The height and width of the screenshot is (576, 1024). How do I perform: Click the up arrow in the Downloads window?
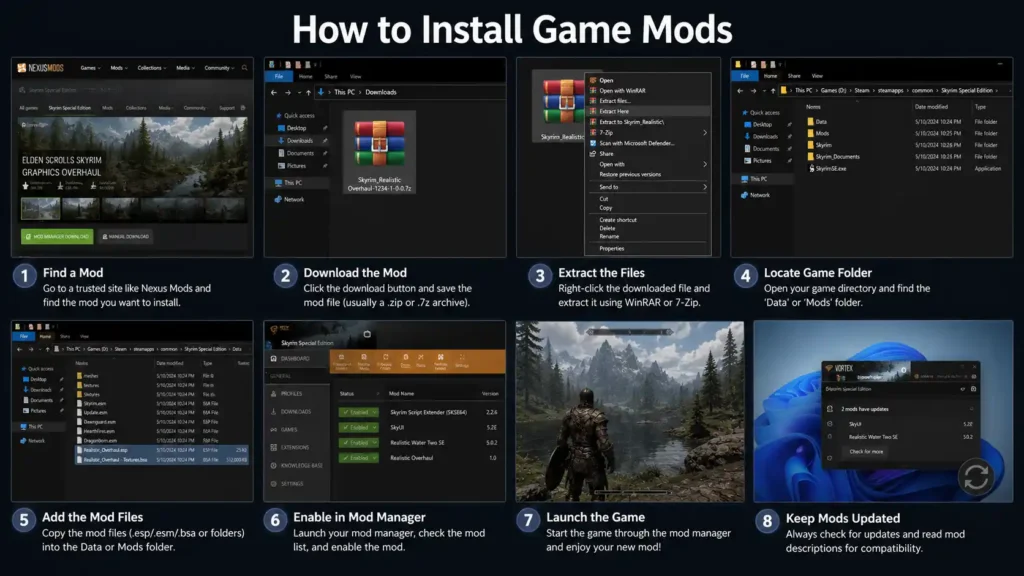[x=308, y=93]
